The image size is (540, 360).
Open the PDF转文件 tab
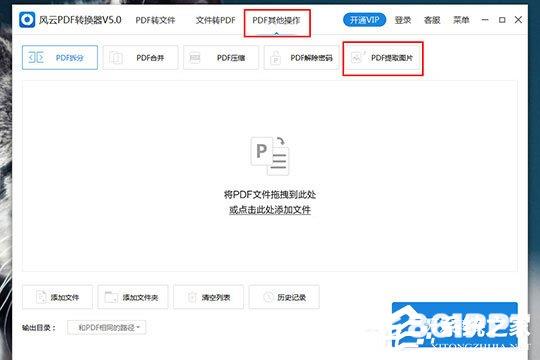click(155, 20)
